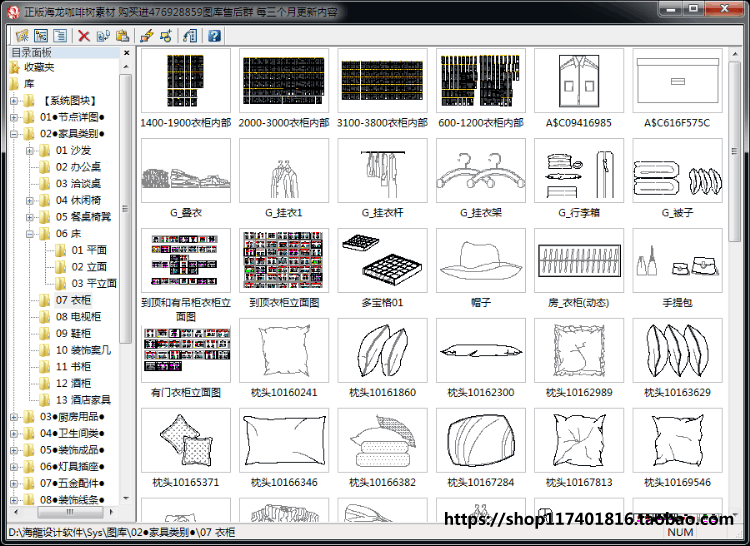
Task: Expand the 01●节点详图● folder
Action: pos(13,117)
